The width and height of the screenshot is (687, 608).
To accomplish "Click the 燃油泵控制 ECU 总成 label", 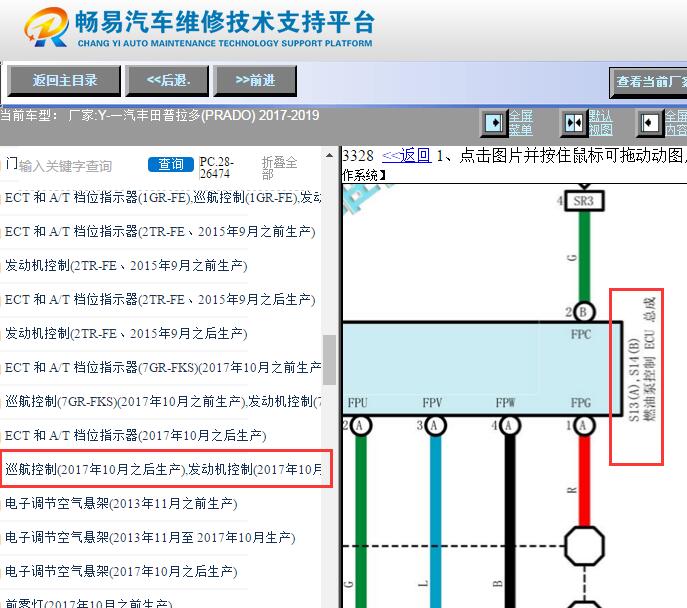I will click(x=648, y=359).
